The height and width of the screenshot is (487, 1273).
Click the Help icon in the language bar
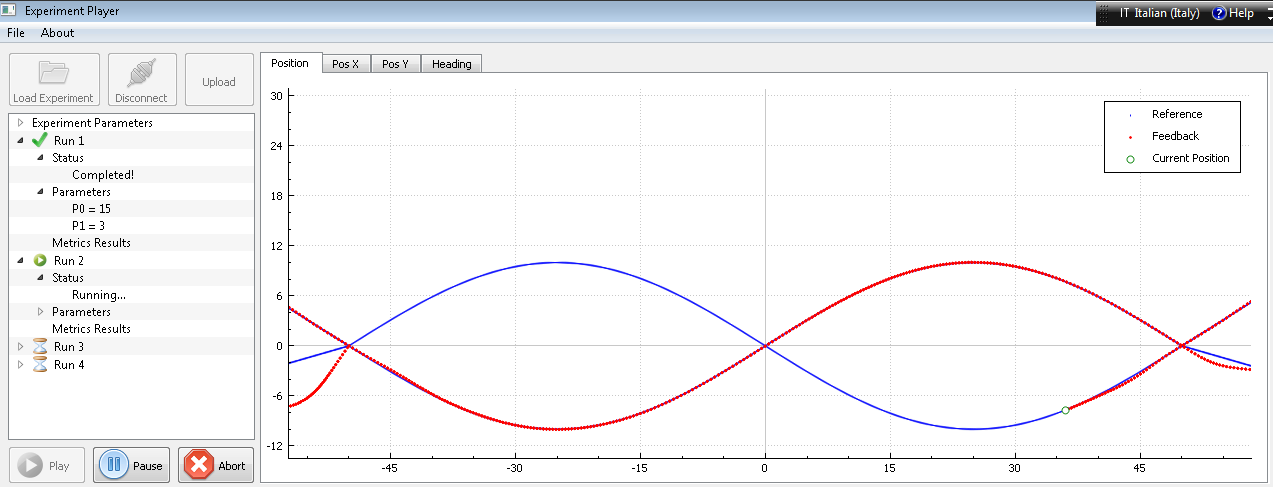[x=1219, y=13]
